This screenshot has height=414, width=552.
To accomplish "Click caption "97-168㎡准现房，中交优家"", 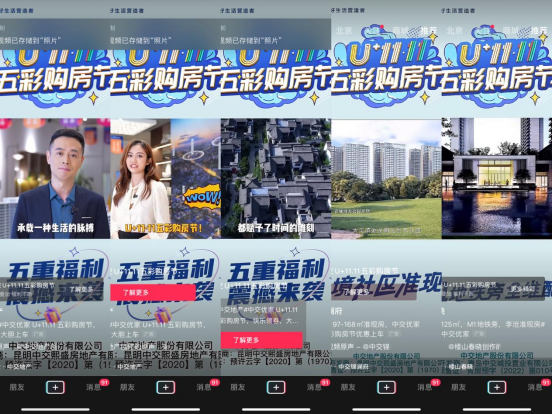I will [376, 324].
